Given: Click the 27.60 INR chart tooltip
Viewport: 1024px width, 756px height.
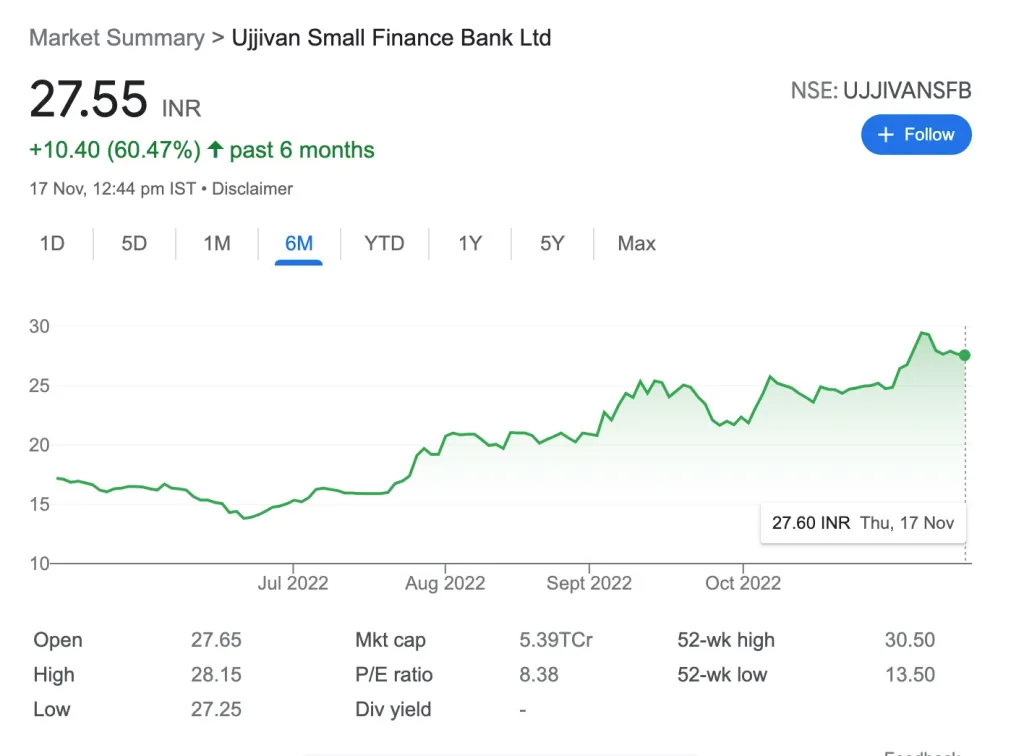Looking at the screenshot, I should click(863, 523).
